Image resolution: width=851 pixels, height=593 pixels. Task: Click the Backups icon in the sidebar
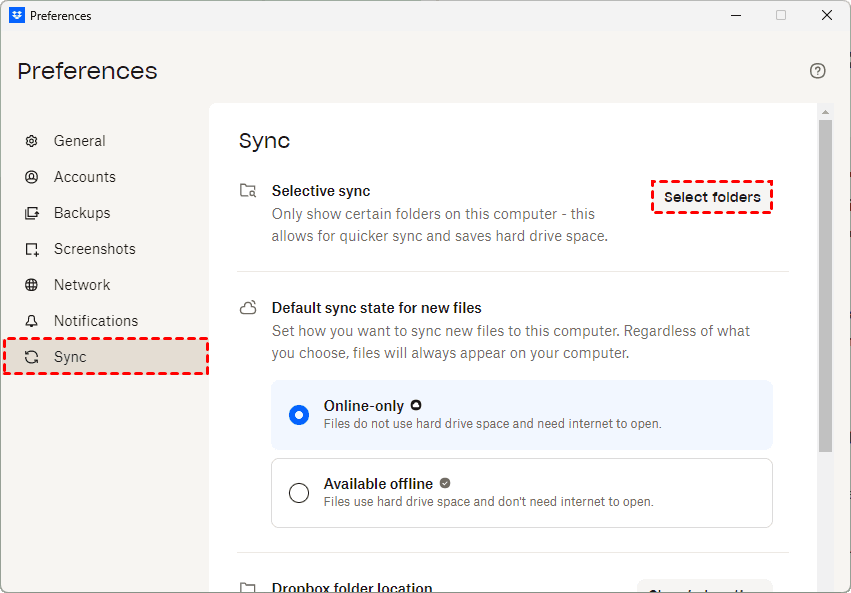pos(32,213)
